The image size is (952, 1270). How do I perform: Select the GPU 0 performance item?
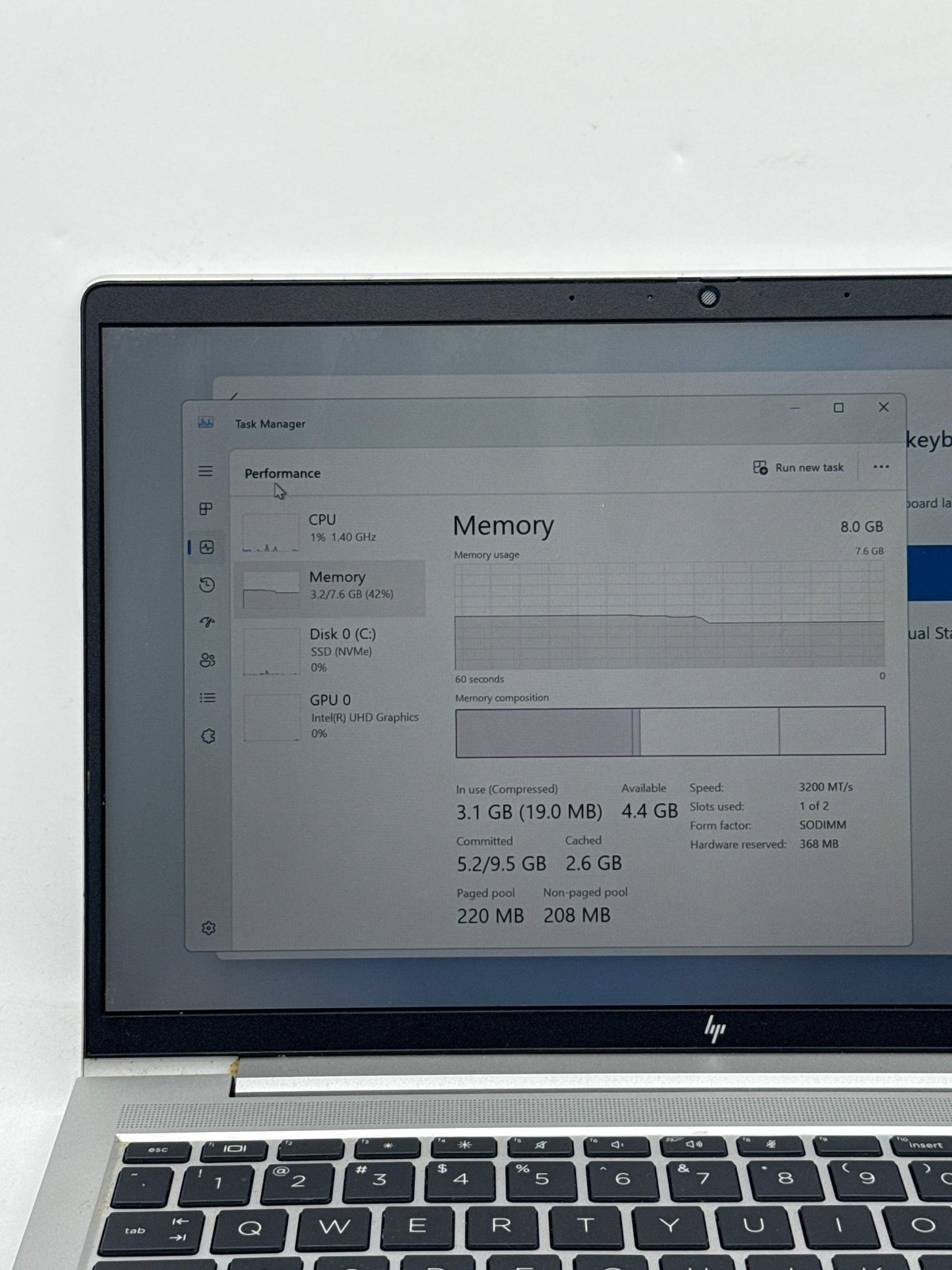tap(331, 716)
